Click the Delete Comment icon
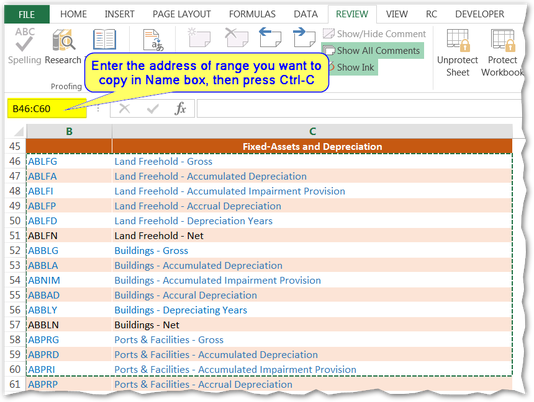The image size is (534, 402). [236, 37]
